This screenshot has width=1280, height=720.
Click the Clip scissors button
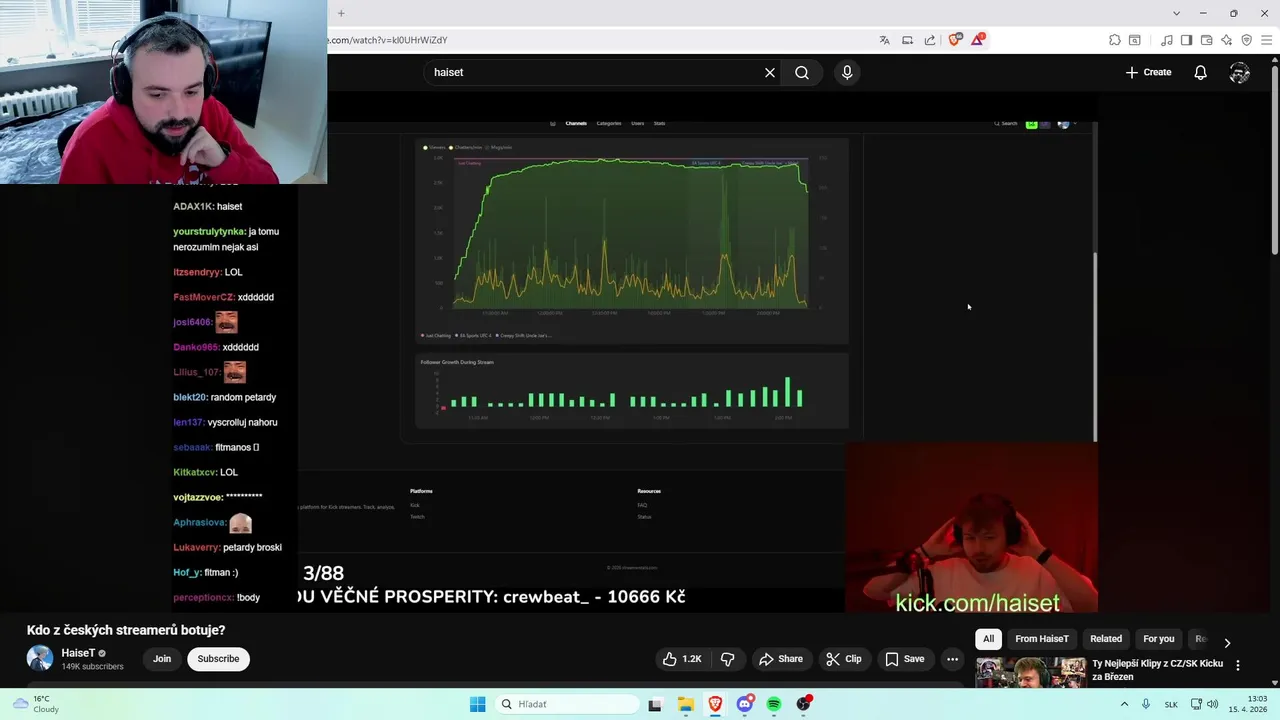click(844, 659)
